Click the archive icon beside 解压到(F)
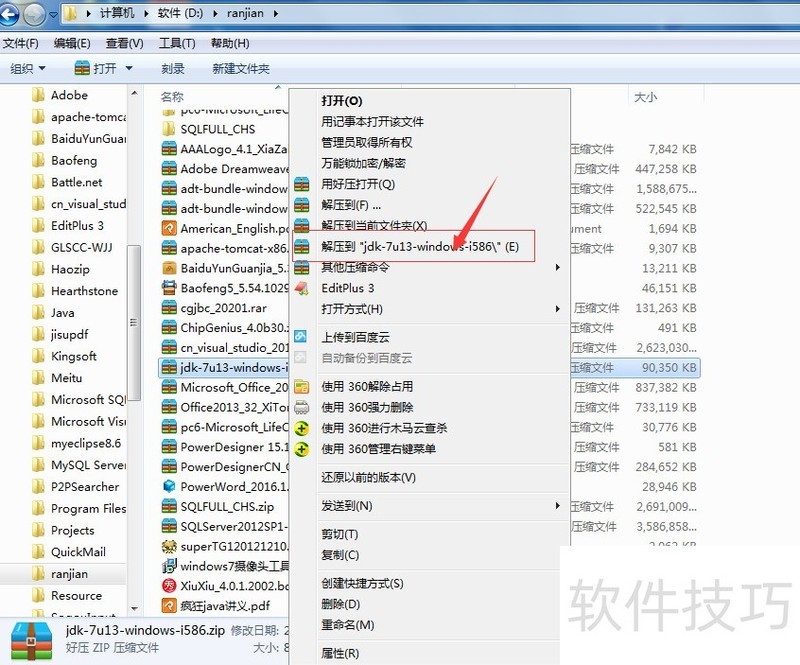The width and height of the screenshot is (800, 665). 302,205
